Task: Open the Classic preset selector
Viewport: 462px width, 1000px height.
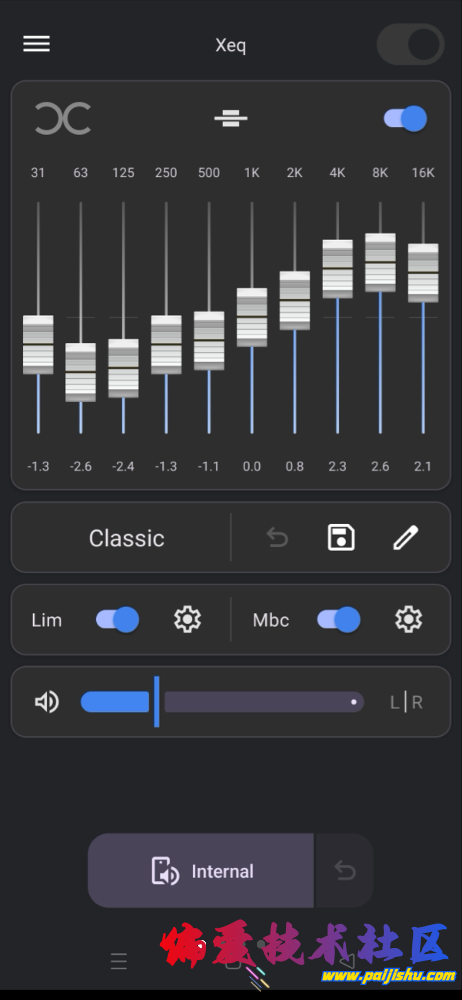Action: 126,538
